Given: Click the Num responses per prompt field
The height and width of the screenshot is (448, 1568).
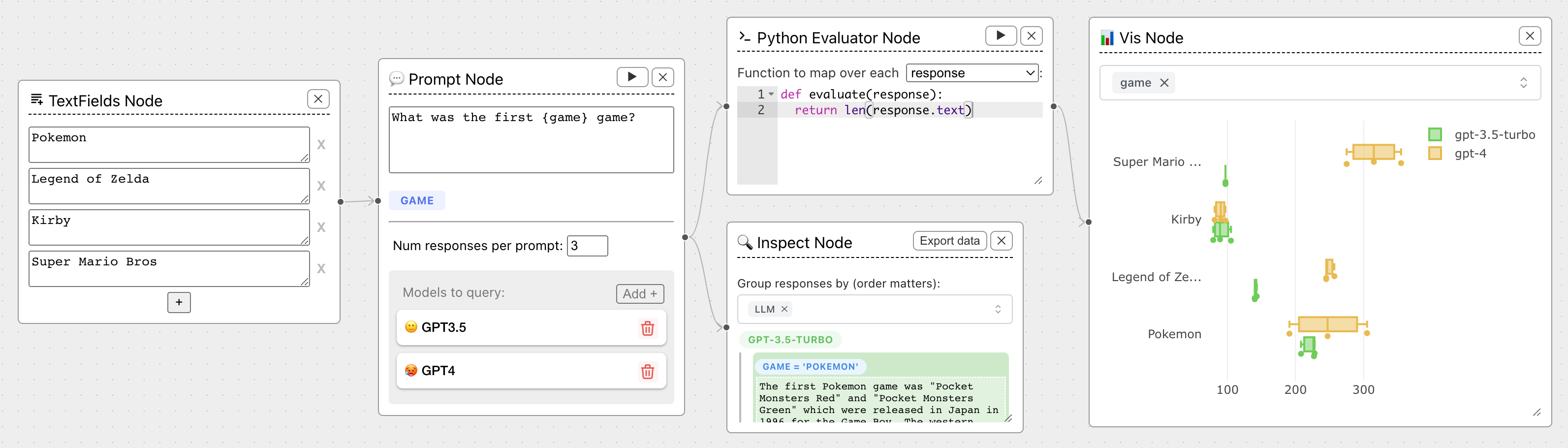Looking at the screenshot, I should tap(586, 245).
